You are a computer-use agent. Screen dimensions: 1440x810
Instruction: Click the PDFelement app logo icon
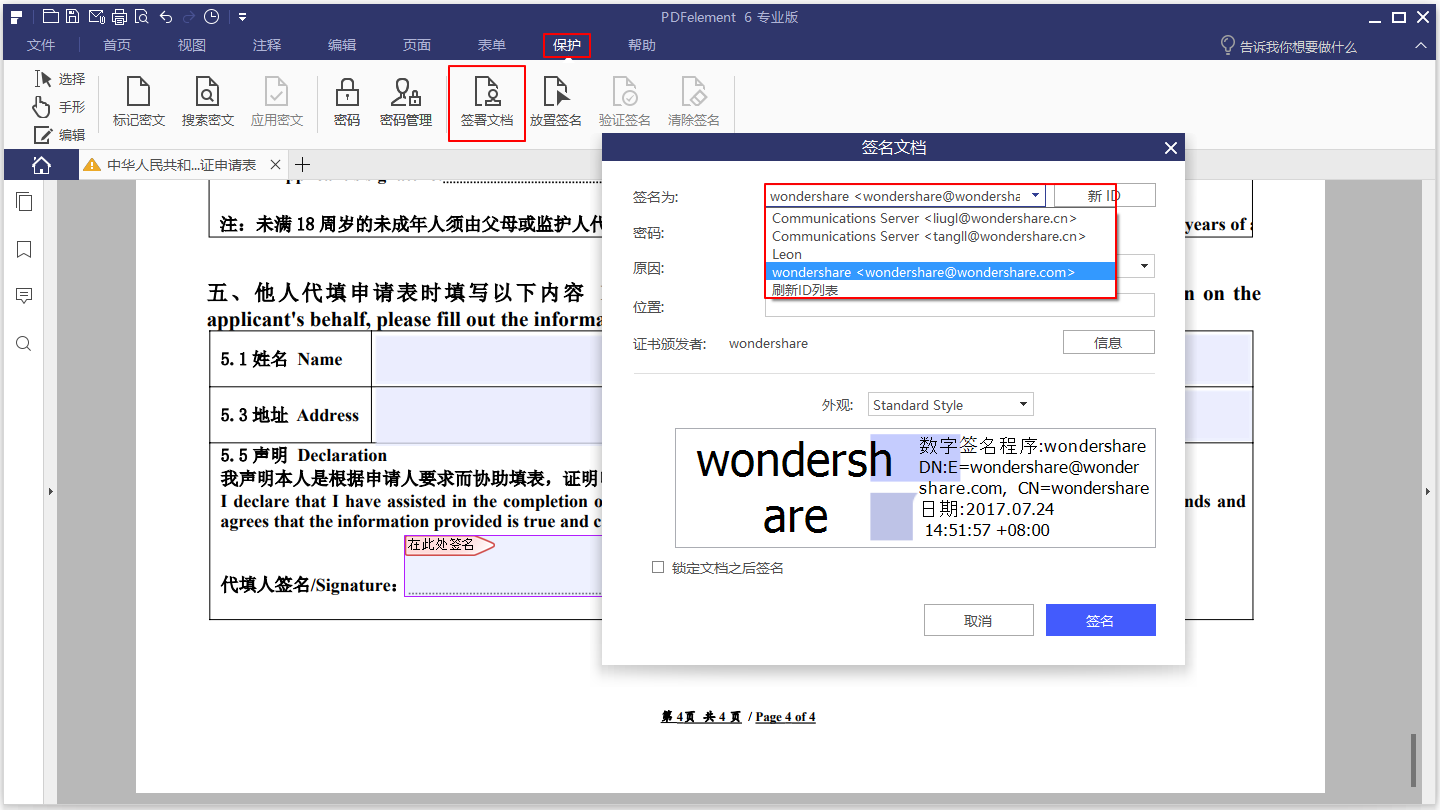(x=16, y=16)
